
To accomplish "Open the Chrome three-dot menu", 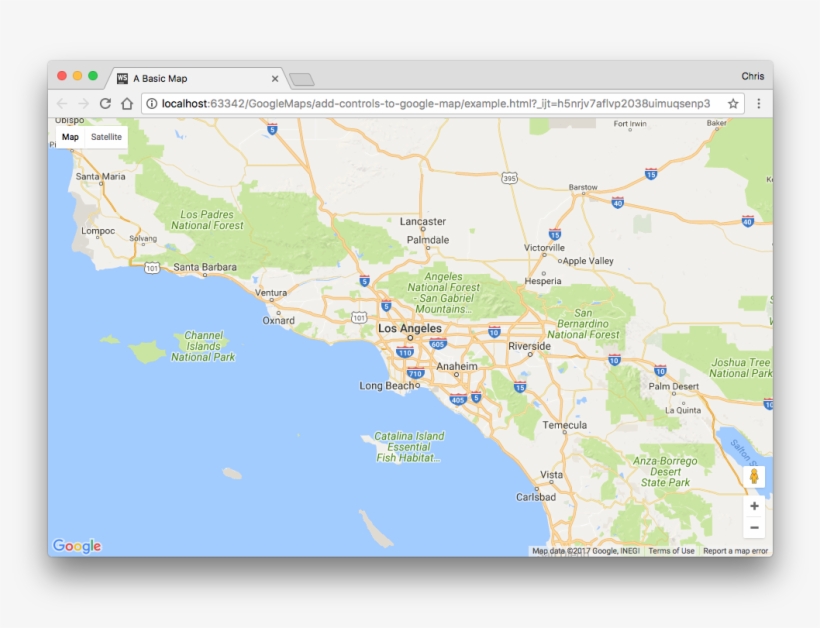I will (760, 103).
